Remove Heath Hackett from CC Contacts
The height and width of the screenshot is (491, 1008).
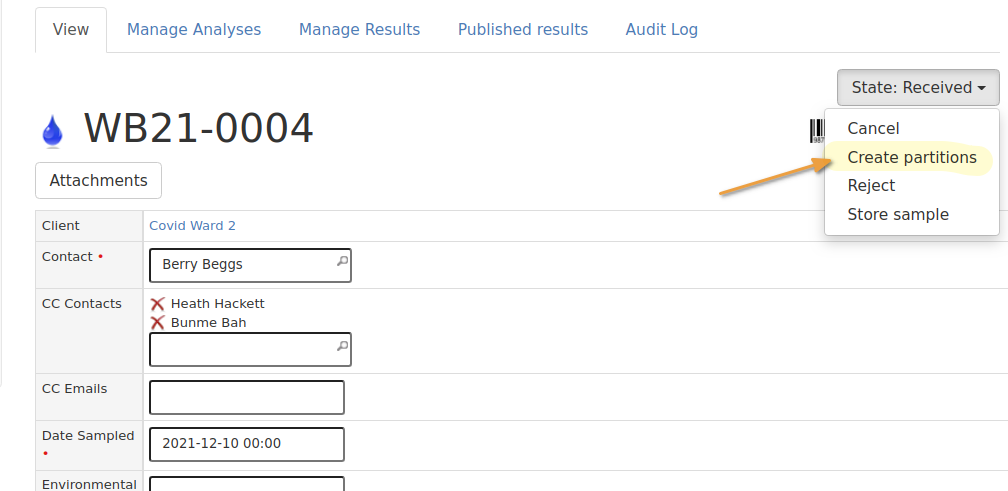pyautogui.click(x=157, y=304)
